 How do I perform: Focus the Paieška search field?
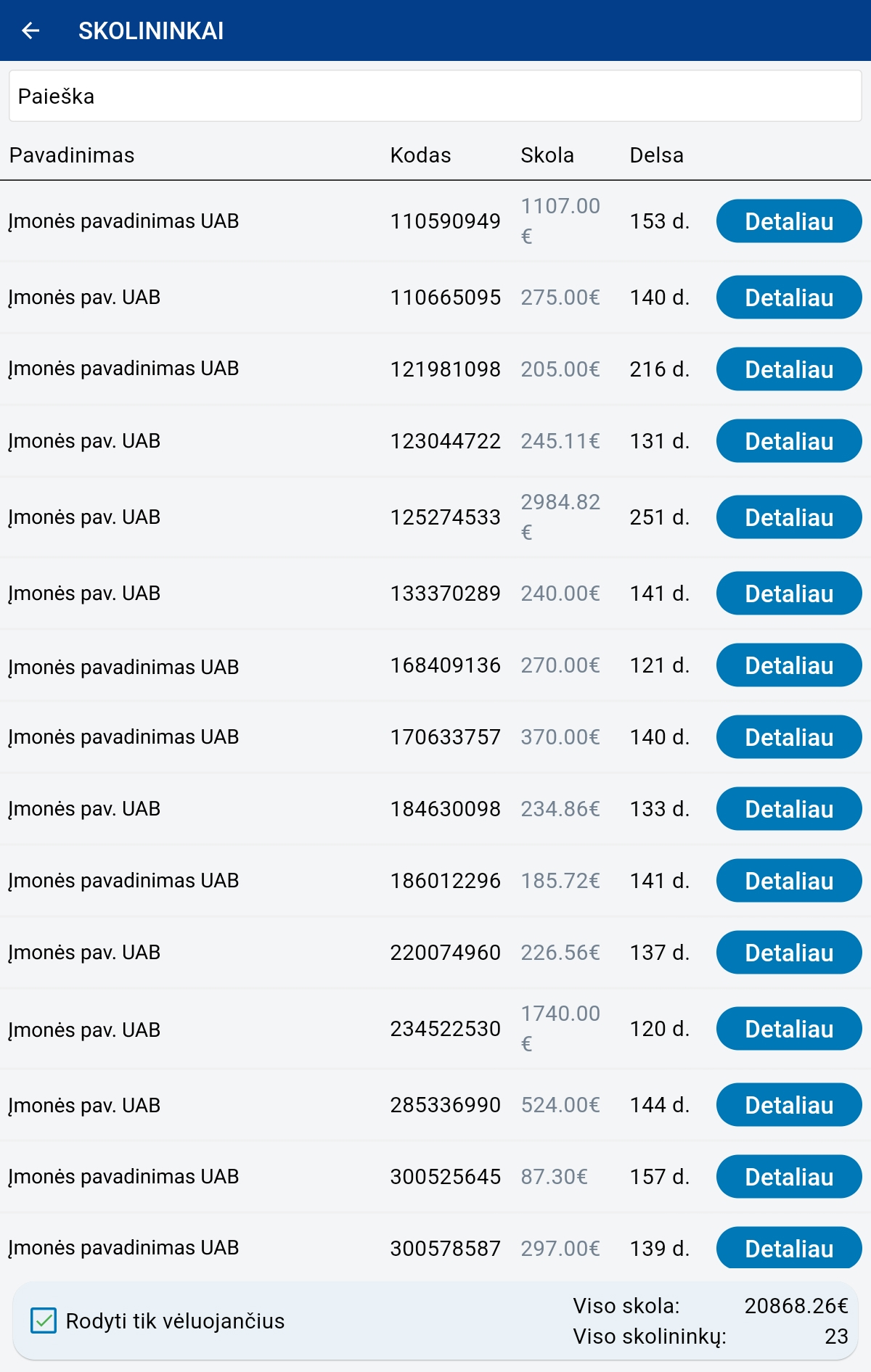435,96
